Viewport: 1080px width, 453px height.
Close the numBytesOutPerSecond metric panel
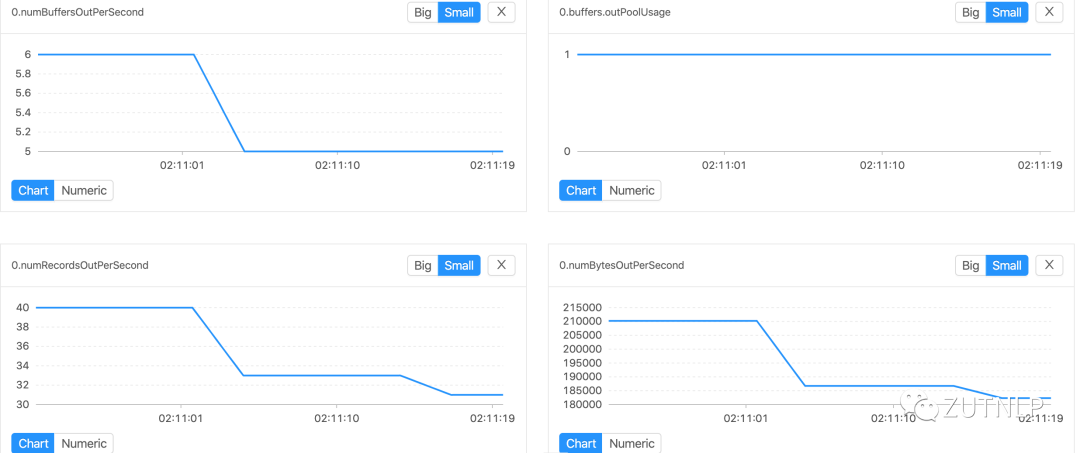coord(1049,265)
